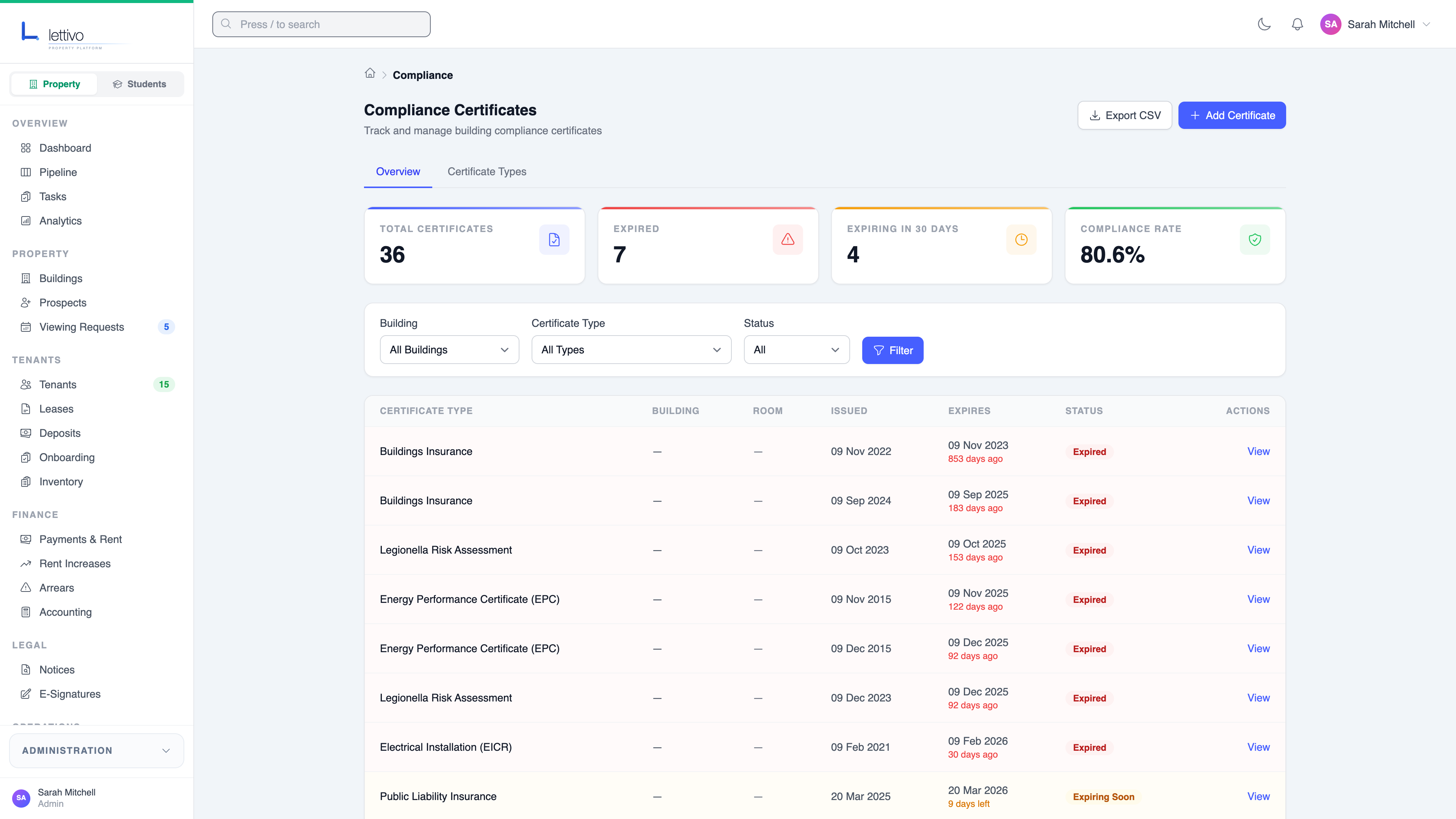Open E-Signatures via its pen icon
The image size is (1456, 819).
point(26,693)
